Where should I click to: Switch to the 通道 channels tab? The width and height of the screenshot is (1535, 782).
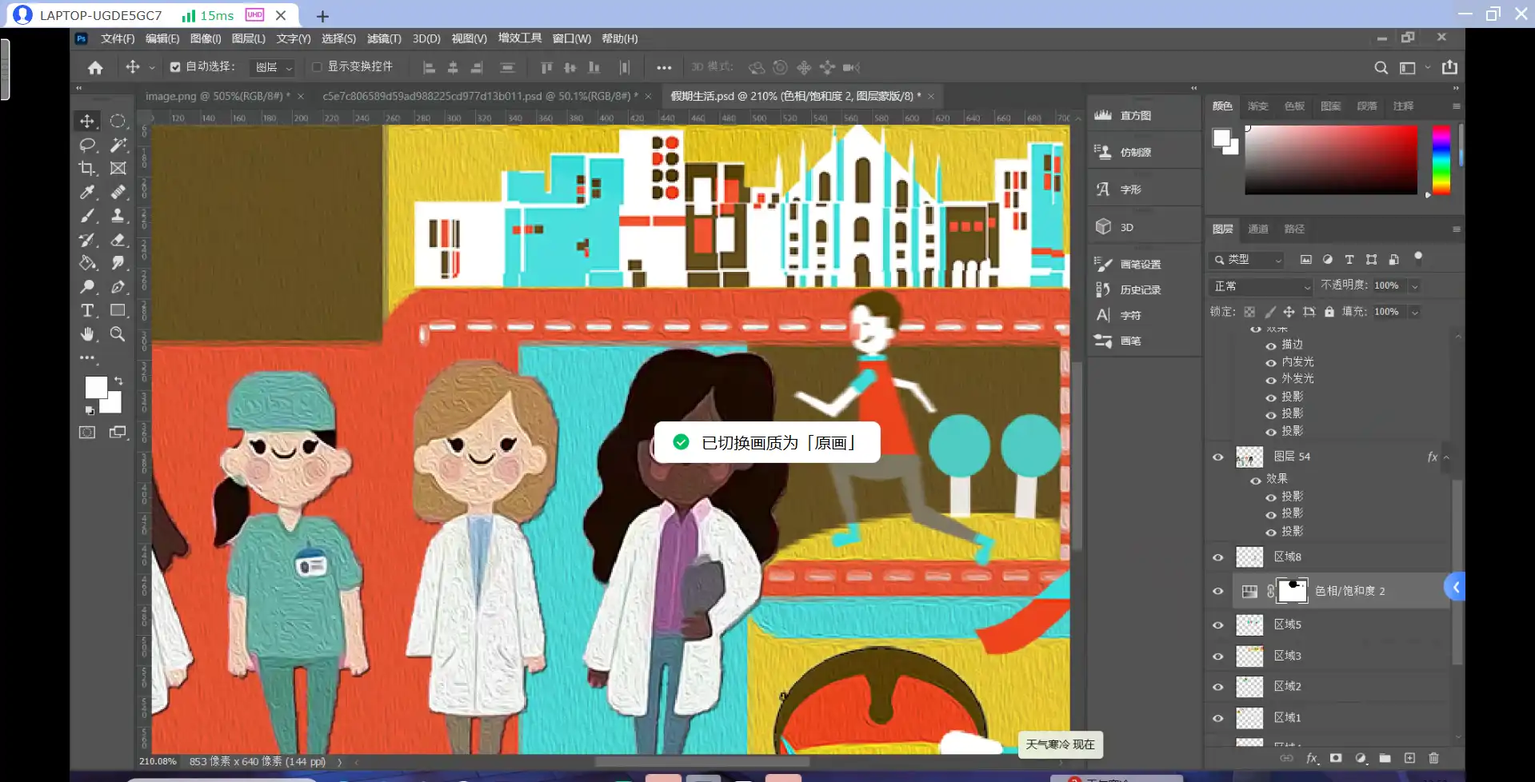point(1258,229)
